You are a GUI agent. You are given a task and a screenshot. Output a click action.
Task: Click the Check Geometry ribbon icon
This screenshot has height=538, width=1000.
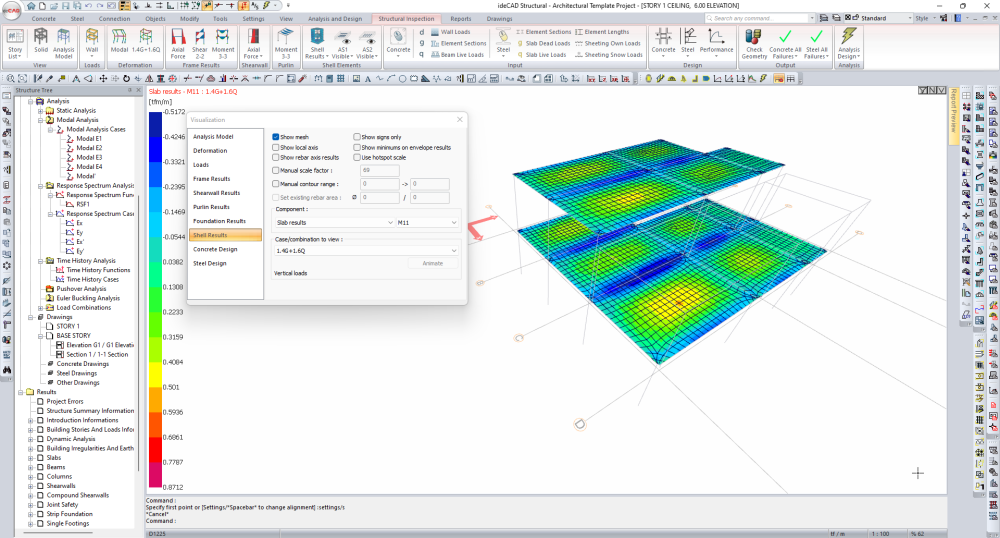pyautogui.click(x=755, y=39)
